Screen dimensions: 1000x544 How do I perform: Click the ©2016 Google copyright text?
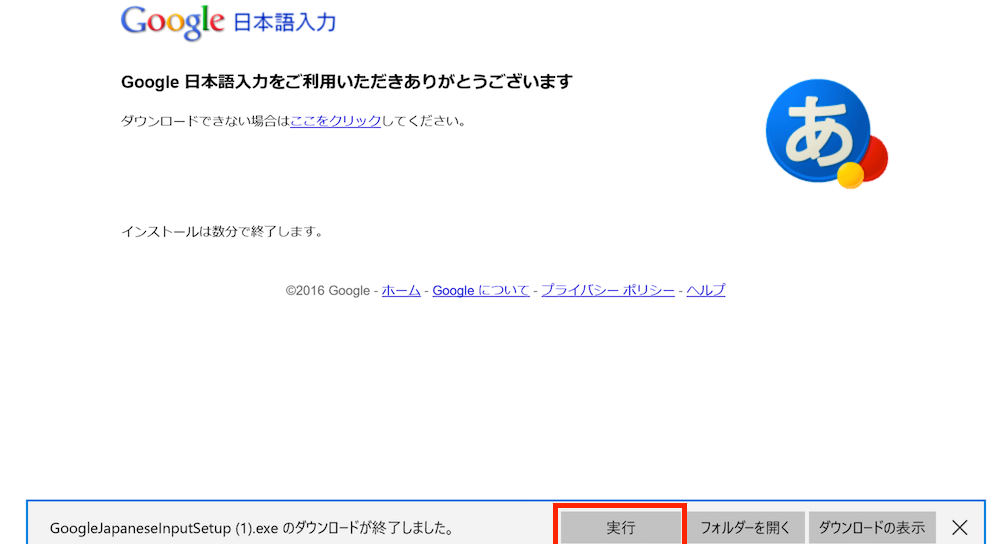tap(328, 291)
